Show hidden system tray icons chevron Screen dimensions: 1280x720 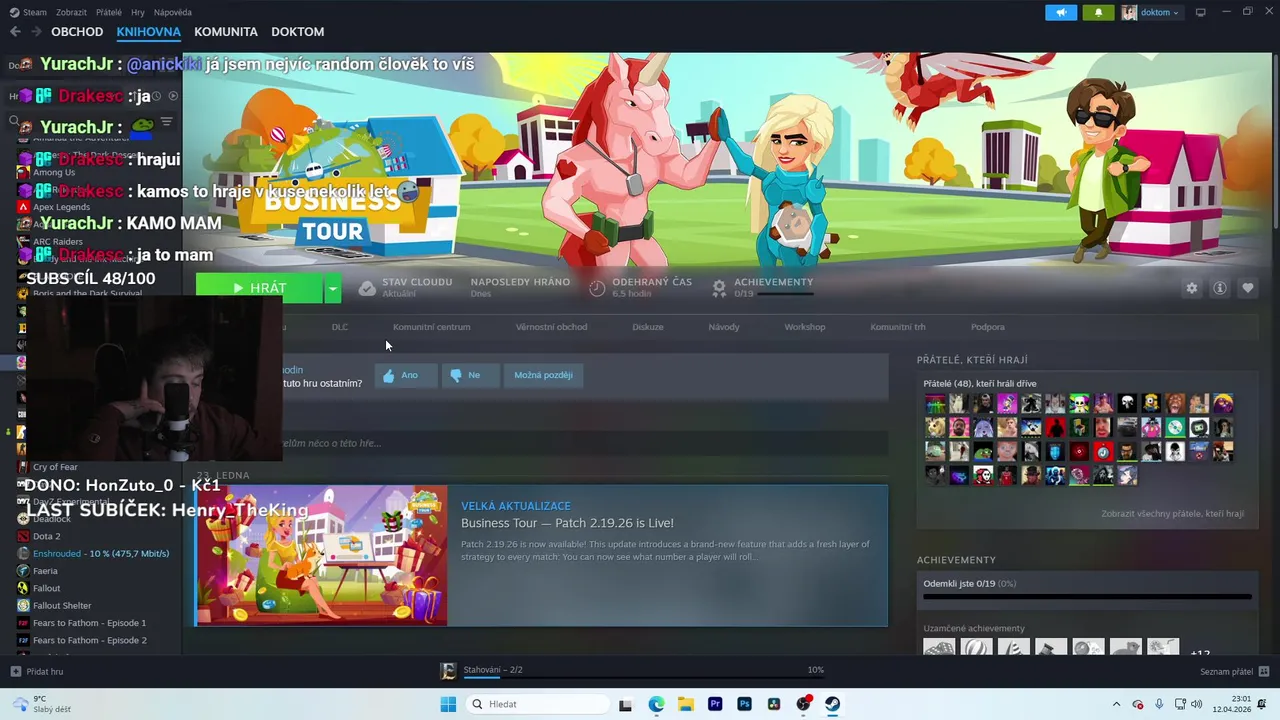point(1117,704)
